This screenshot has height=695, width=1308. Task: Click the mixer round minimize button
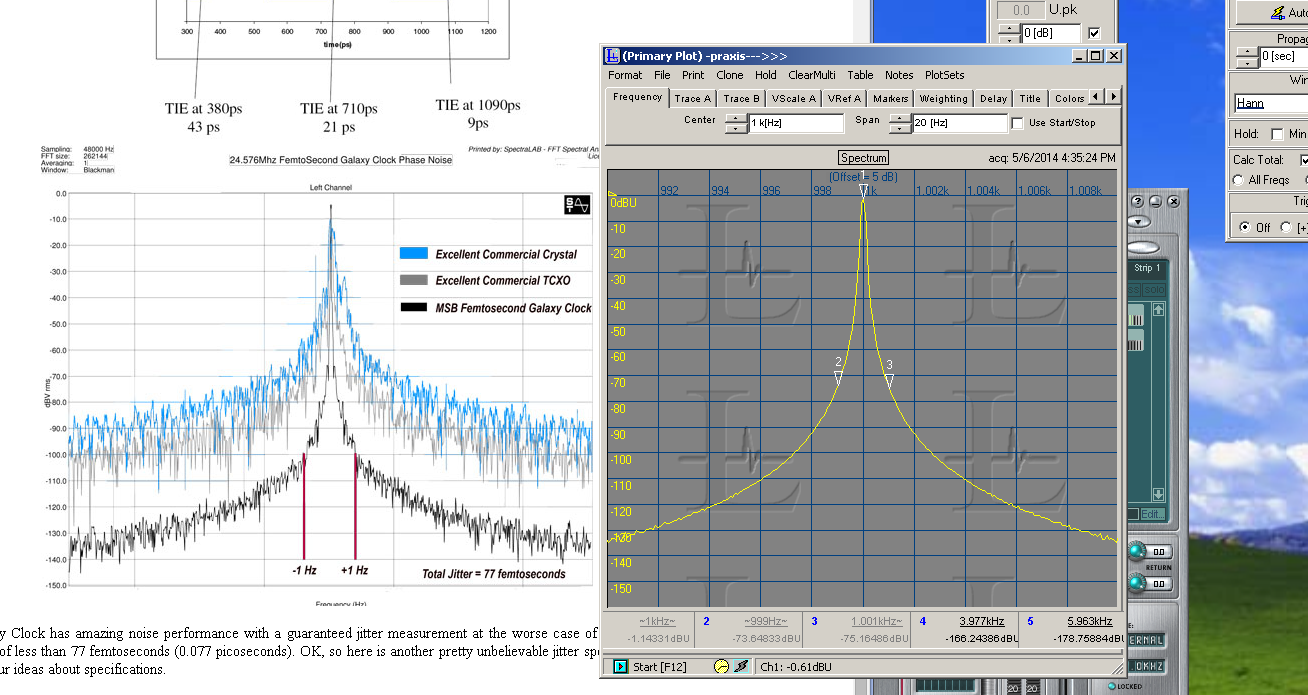tap(1157, 200)
